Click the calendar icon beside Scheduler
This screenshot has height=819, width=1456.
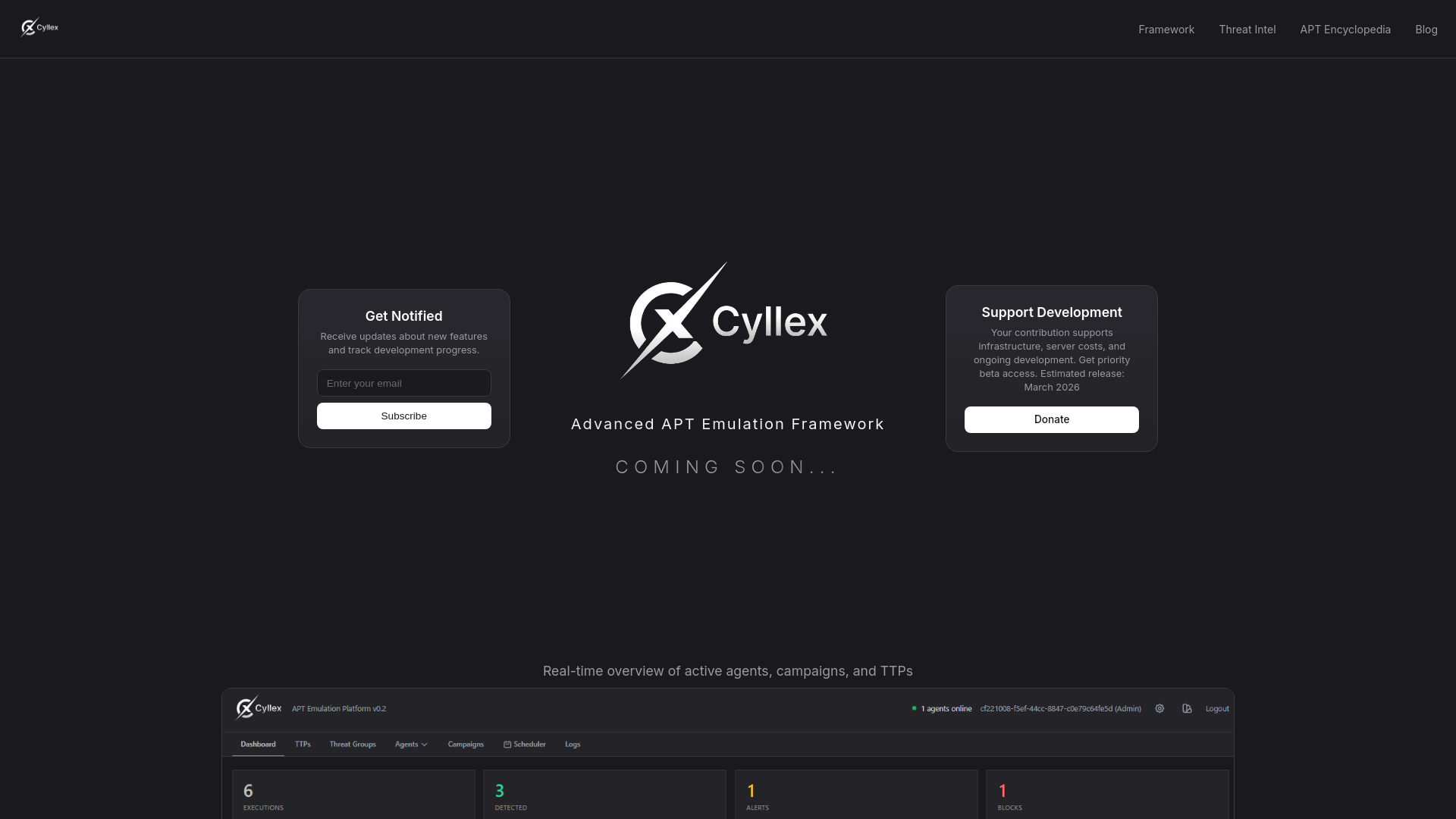(507, 744)
